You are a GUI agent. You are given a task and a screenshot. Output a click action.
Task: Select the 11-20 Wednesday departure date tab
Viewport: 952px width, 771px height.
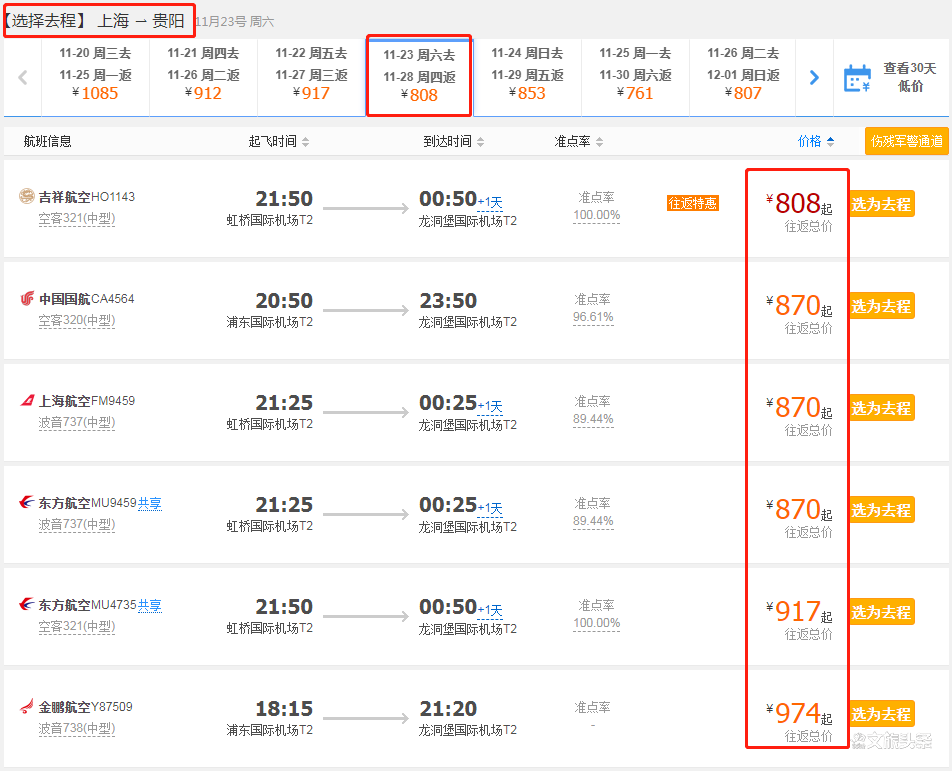[95, 76]
